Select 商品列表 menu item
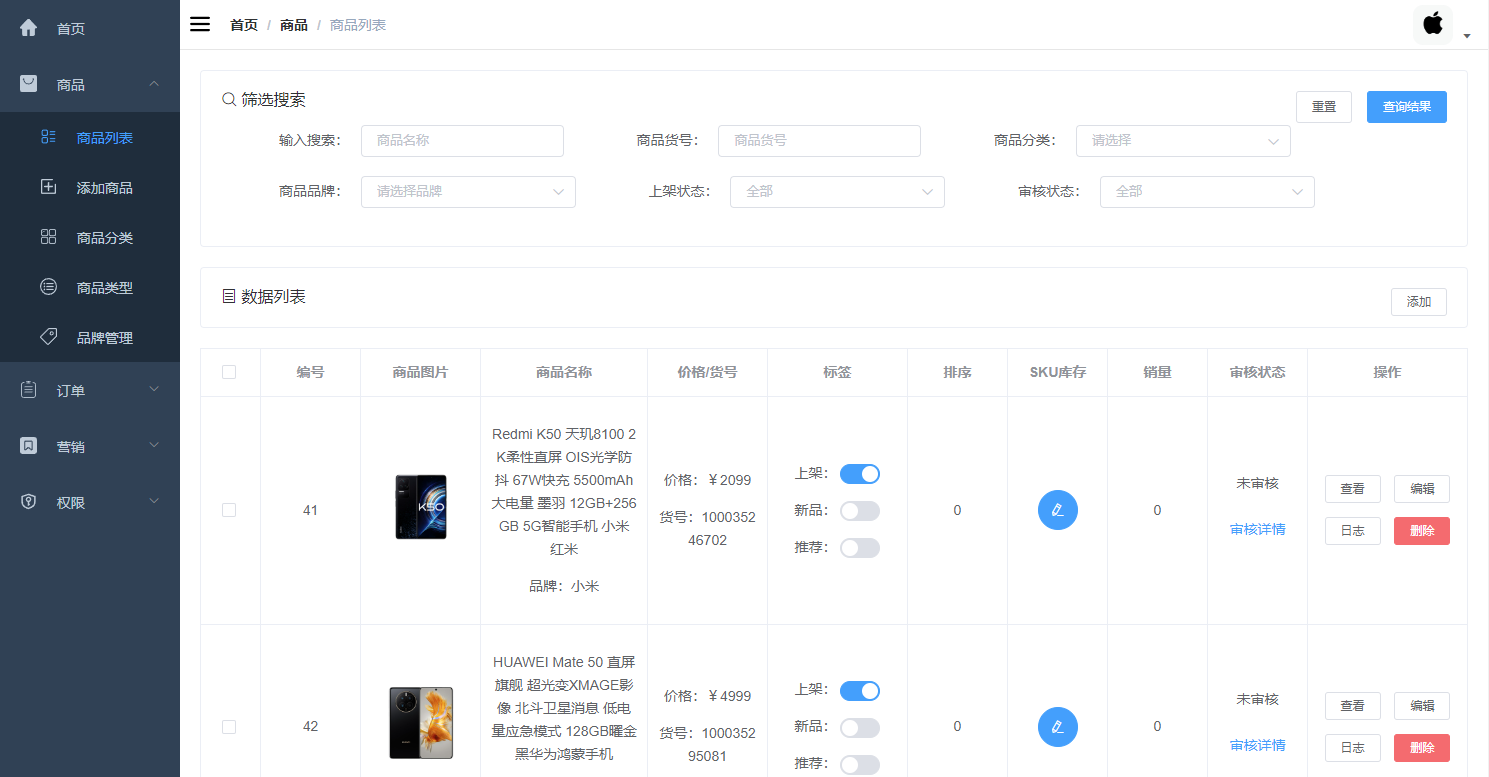 [90, 137]
